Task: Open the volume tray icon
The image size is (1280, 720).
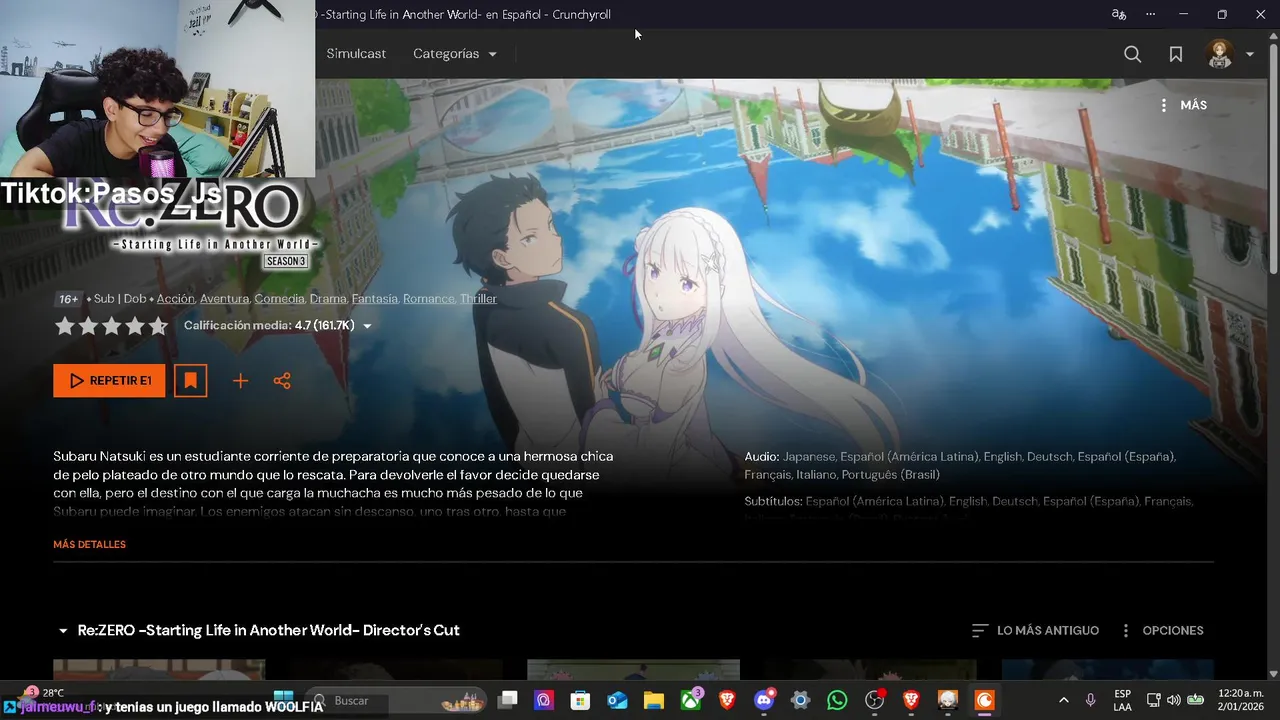Action: (1173, 700)
